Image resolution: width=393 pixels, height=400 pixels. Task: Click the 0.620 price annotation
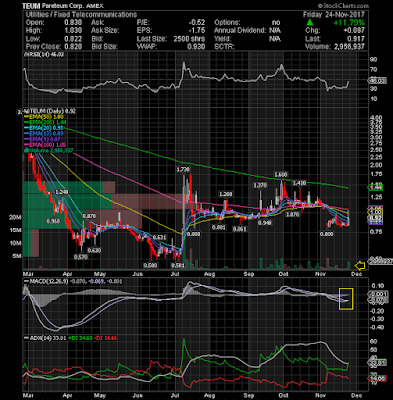coord(94,250)
